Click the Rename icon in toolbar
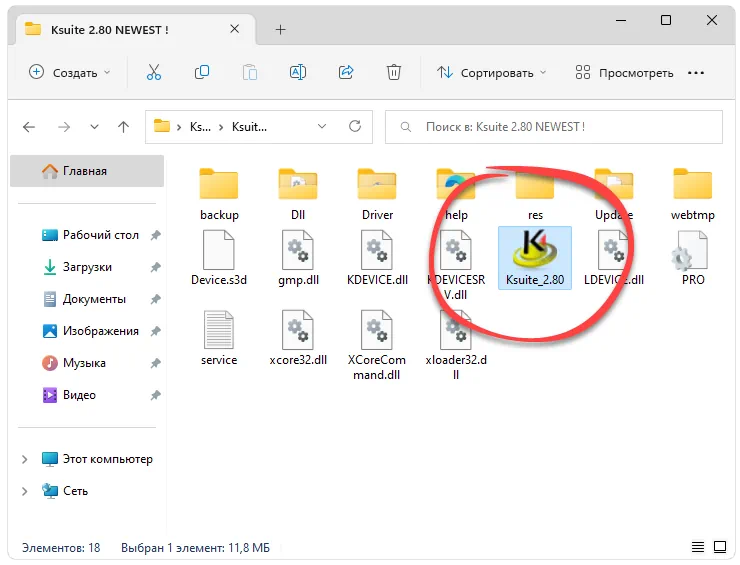740x565 pixels. (x=298, y=72)
